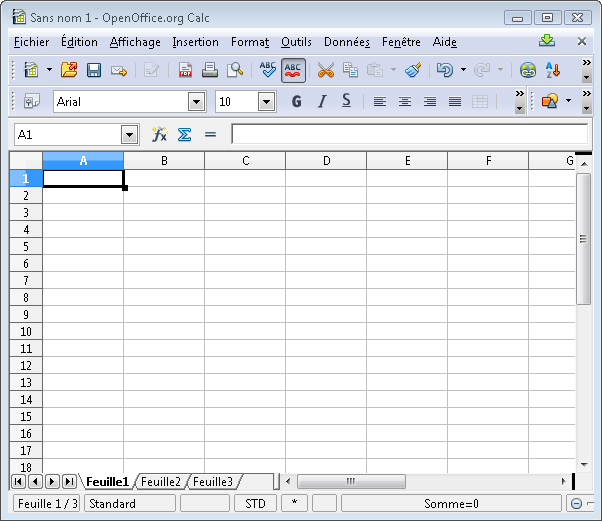Click the Function equals sign icon

[210, 134]
